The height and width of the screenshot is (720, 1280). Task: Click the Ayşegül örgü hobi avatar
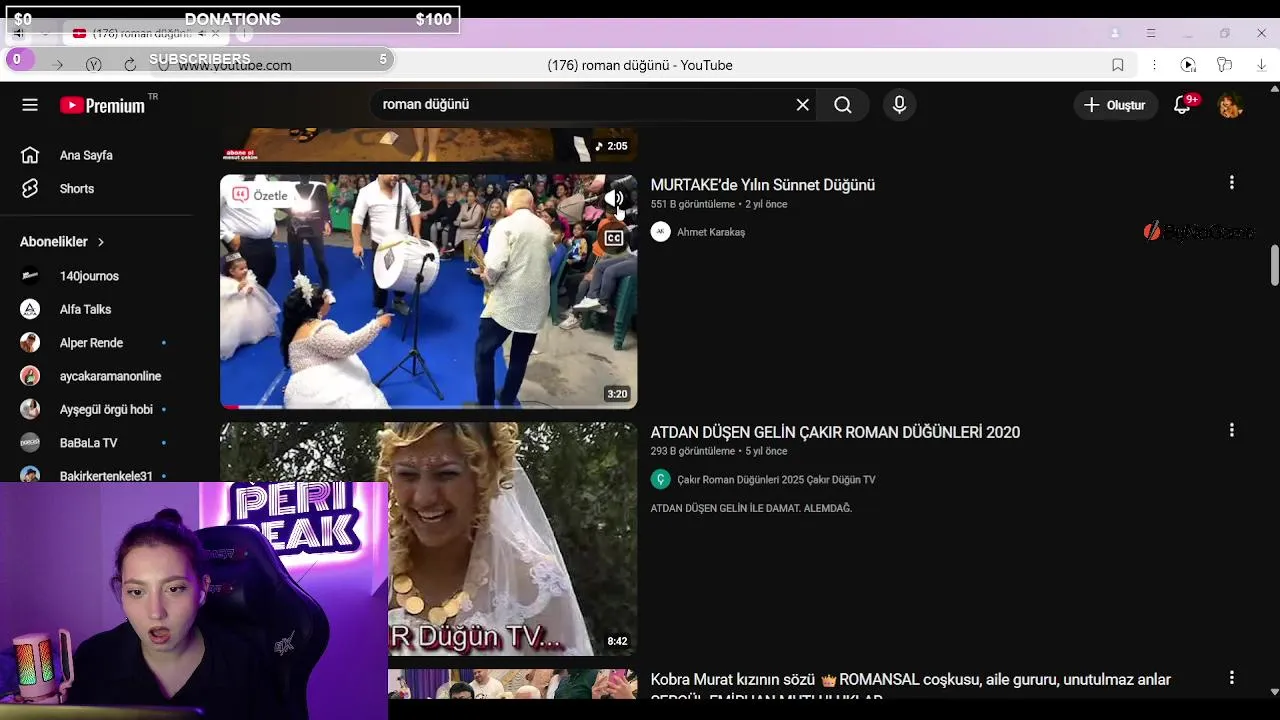point(30,409)
